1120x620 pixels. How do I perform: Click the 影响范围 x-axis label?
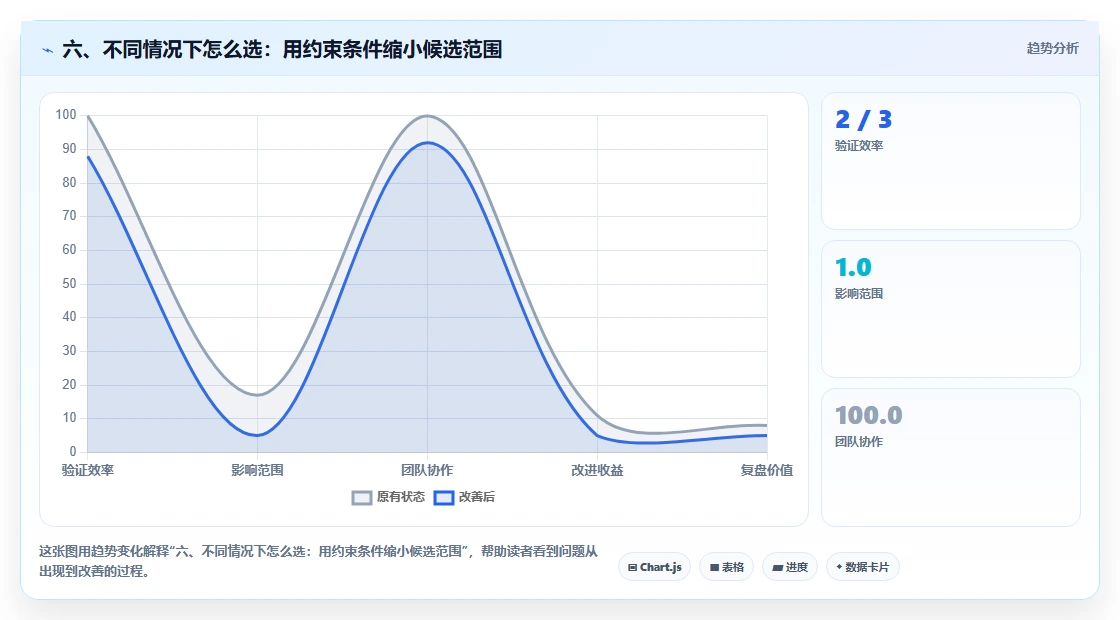point(257,471)
